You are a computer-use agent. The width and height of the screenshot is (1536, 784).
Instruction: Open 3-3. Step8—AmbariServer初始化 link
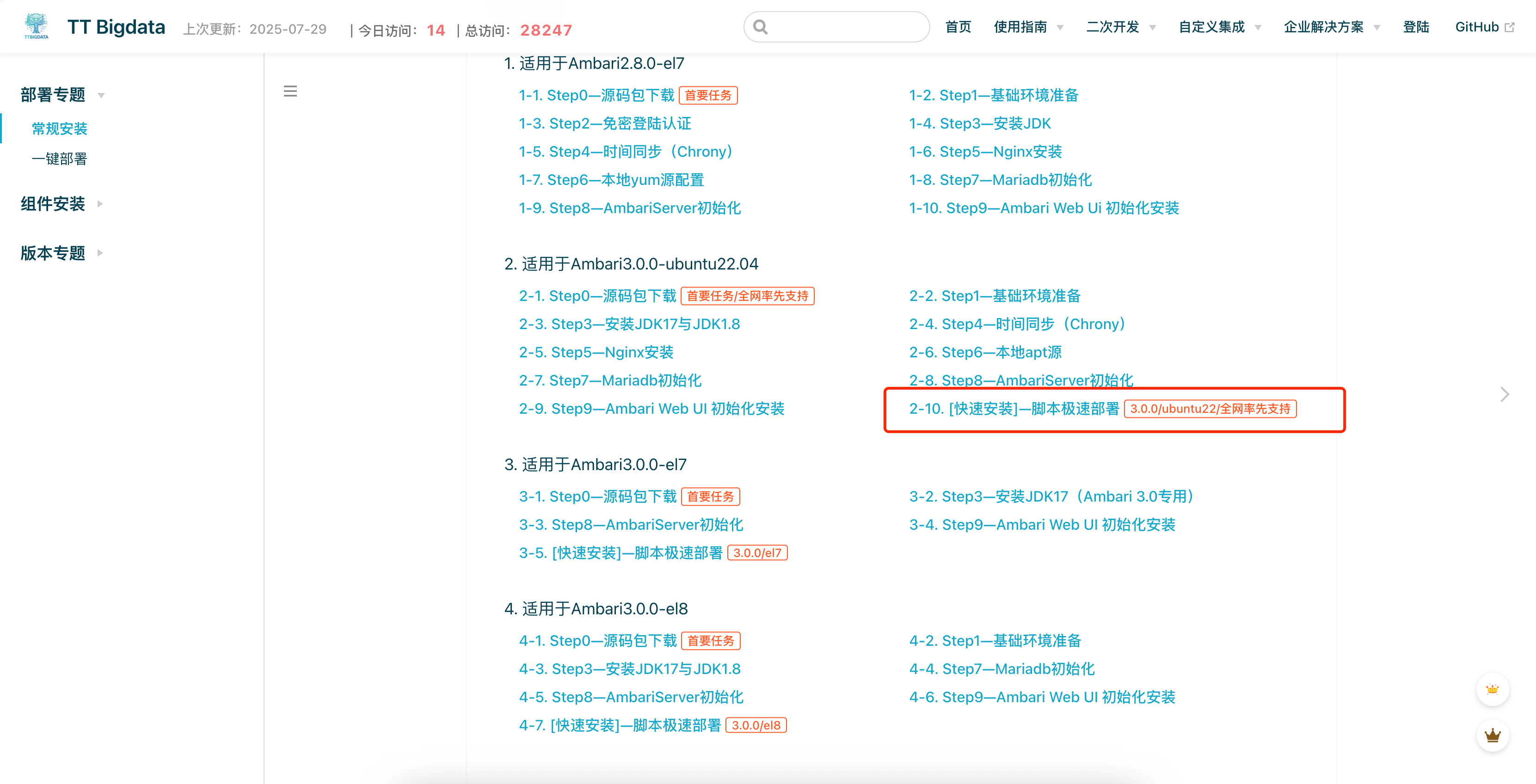[631, 525]
